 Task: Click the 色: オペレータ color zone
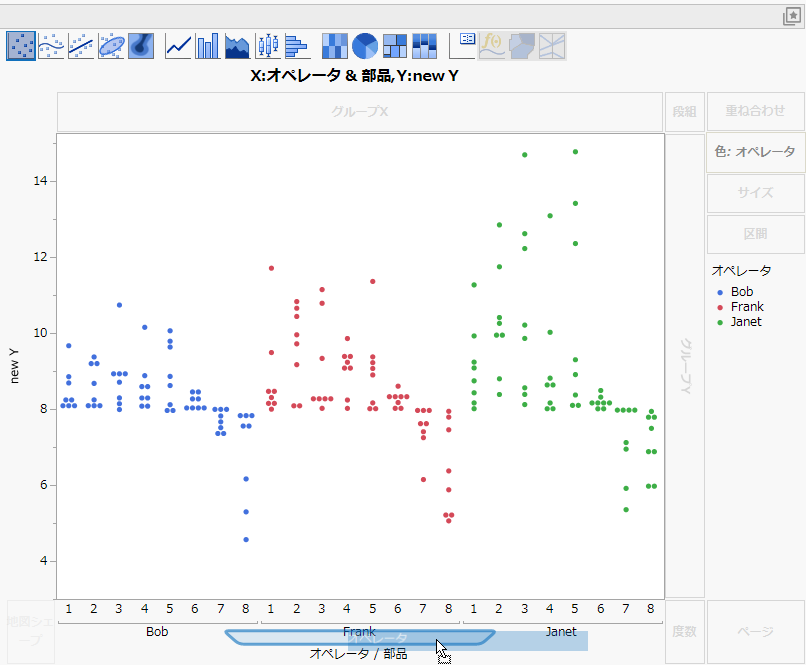(755, 152)
